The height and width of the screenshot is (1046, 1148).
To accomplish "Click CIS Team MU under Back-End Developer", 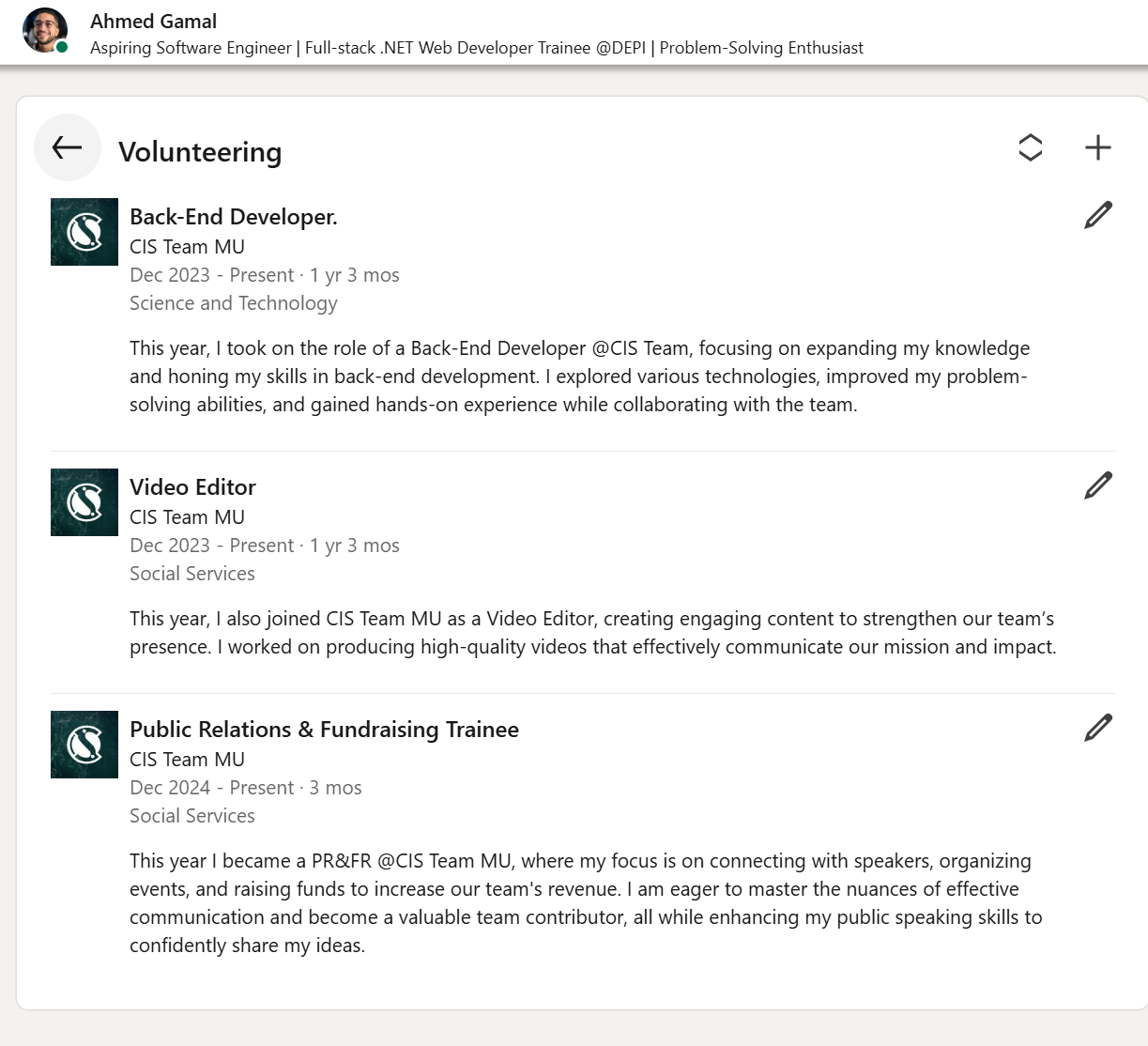I will click(x=187, y=247).
